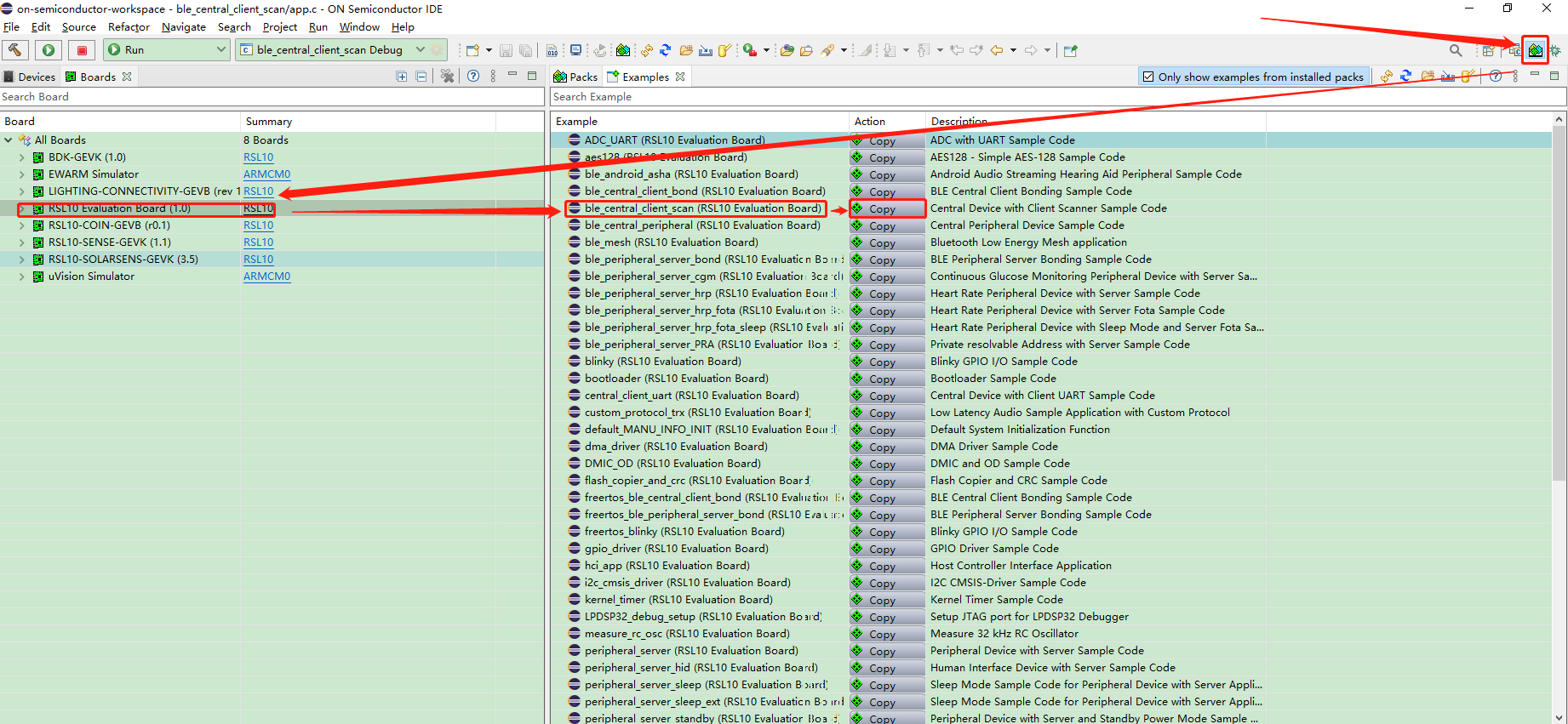1568x724 pixels.
Task: Click the blue refresh arrows in main toolbar
Action: click(x=666, y=50)
